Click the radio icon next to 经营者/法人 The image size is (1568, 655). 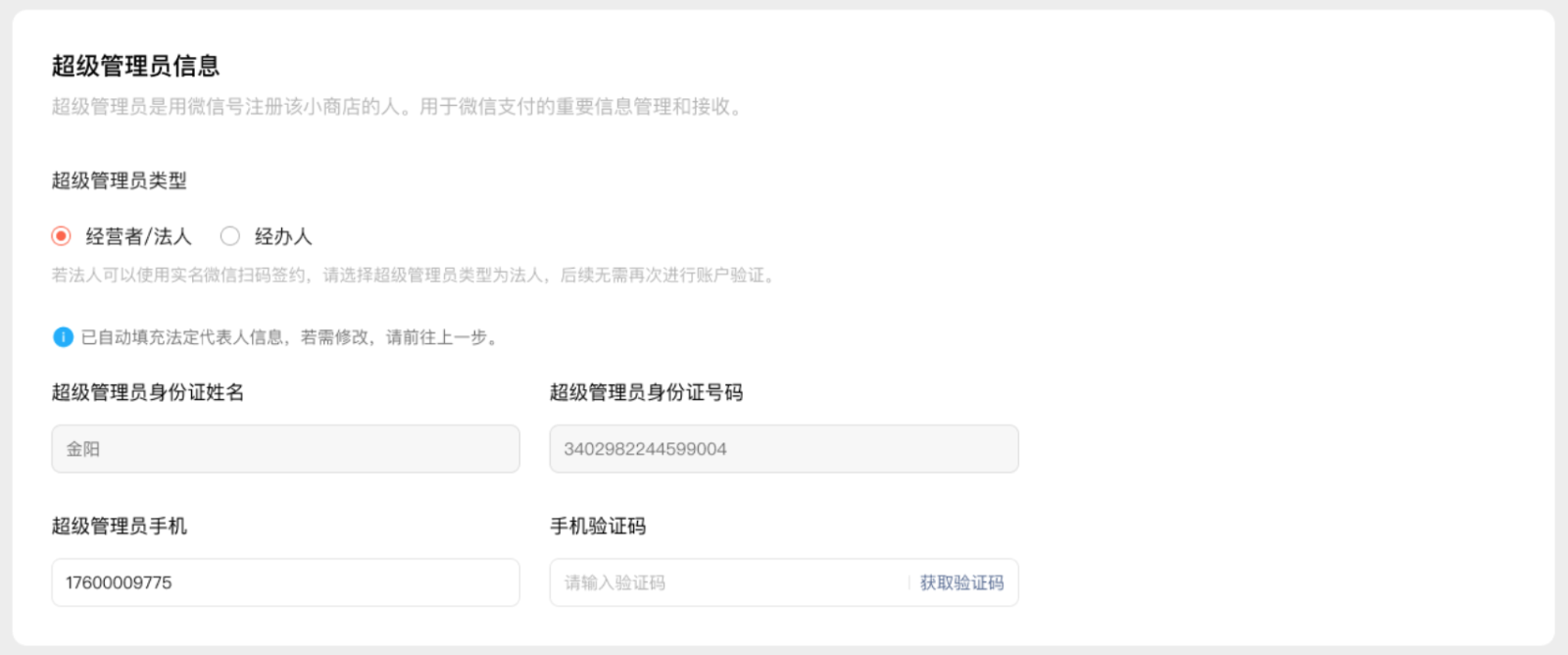(62, 235)
